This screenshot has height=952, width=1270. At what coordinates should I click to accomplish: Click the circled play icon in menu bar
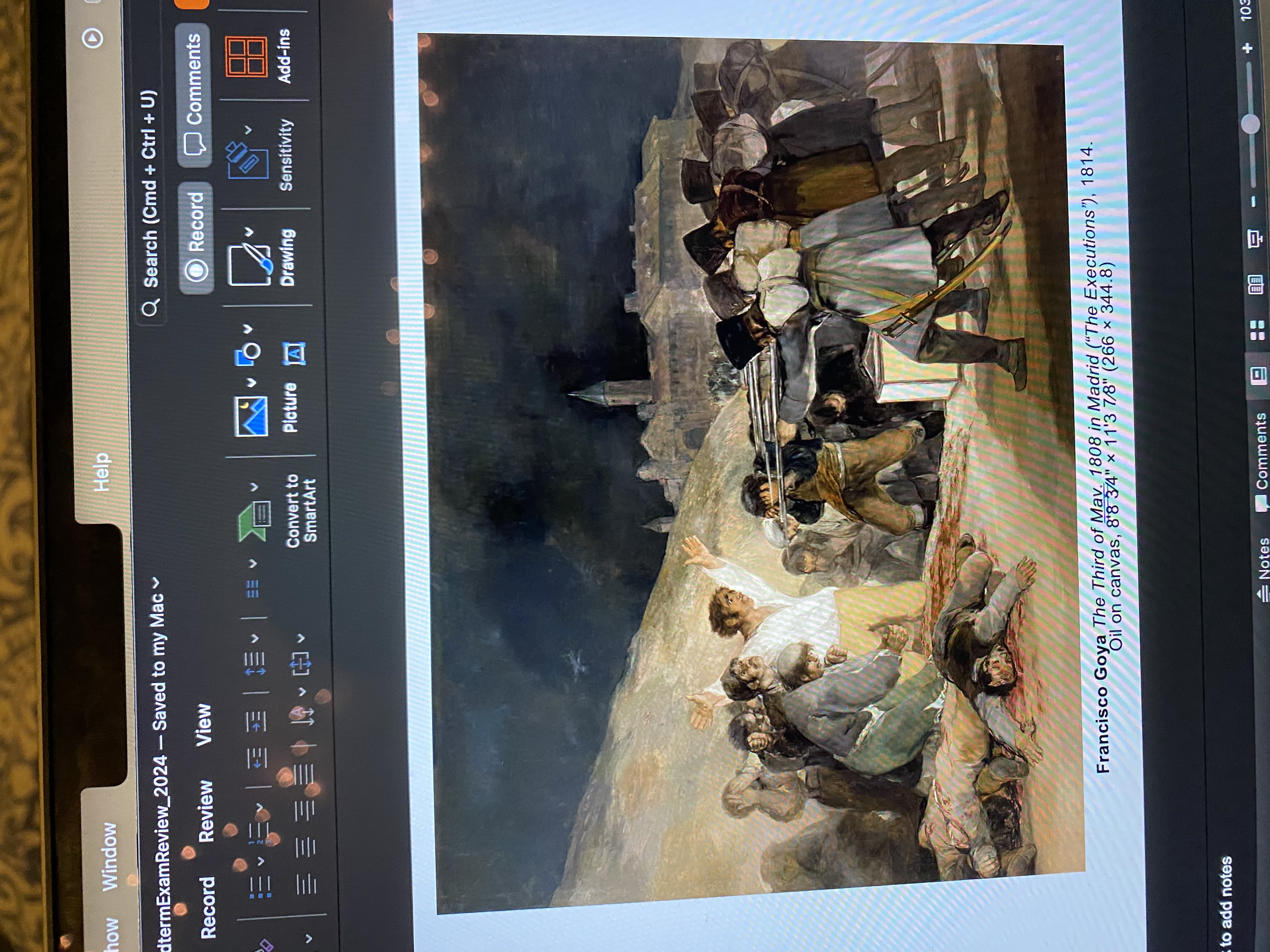click(92, 38)
